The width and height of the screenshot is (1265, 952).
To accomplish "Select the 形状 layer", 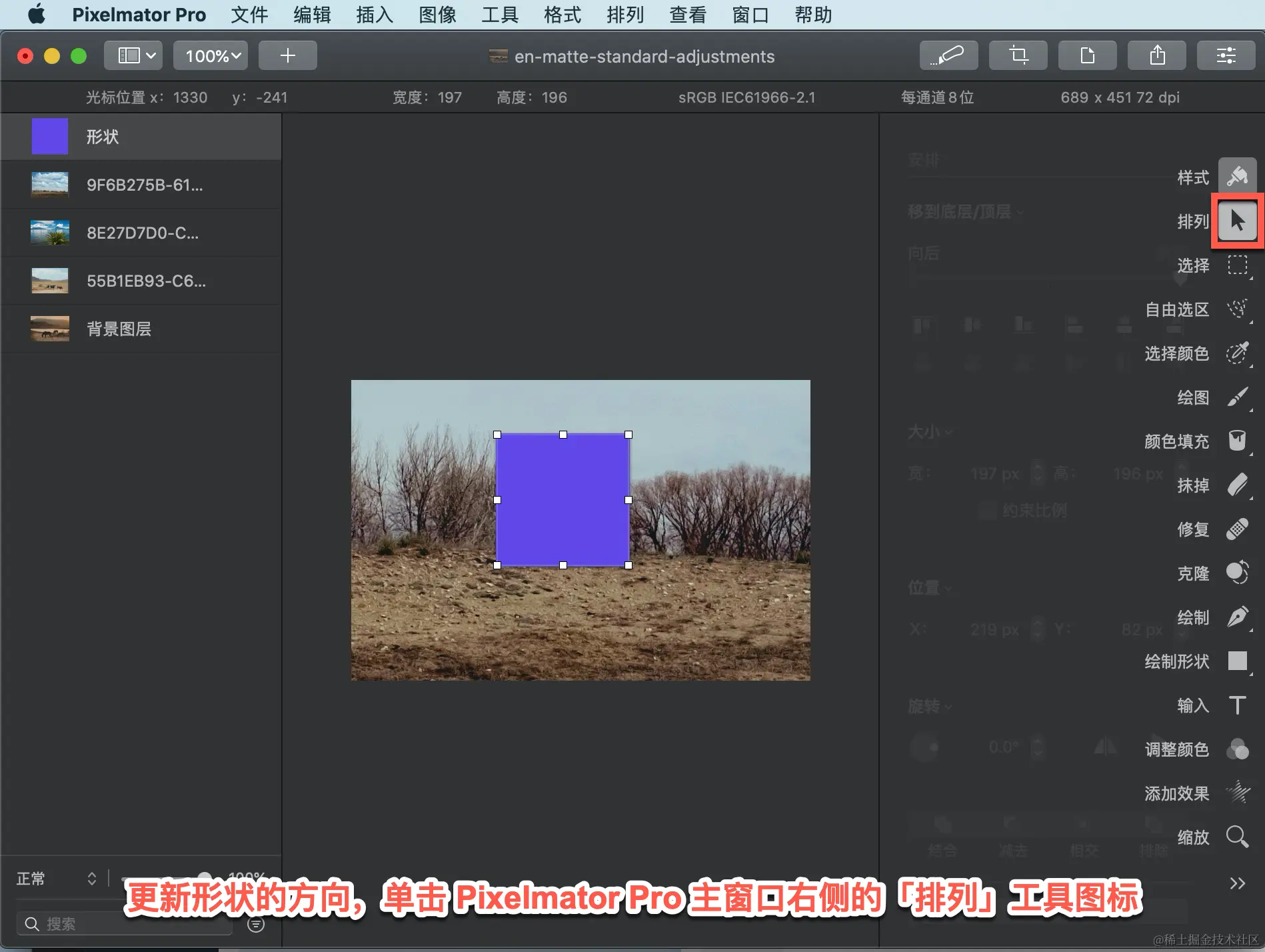I will (141, 137).
